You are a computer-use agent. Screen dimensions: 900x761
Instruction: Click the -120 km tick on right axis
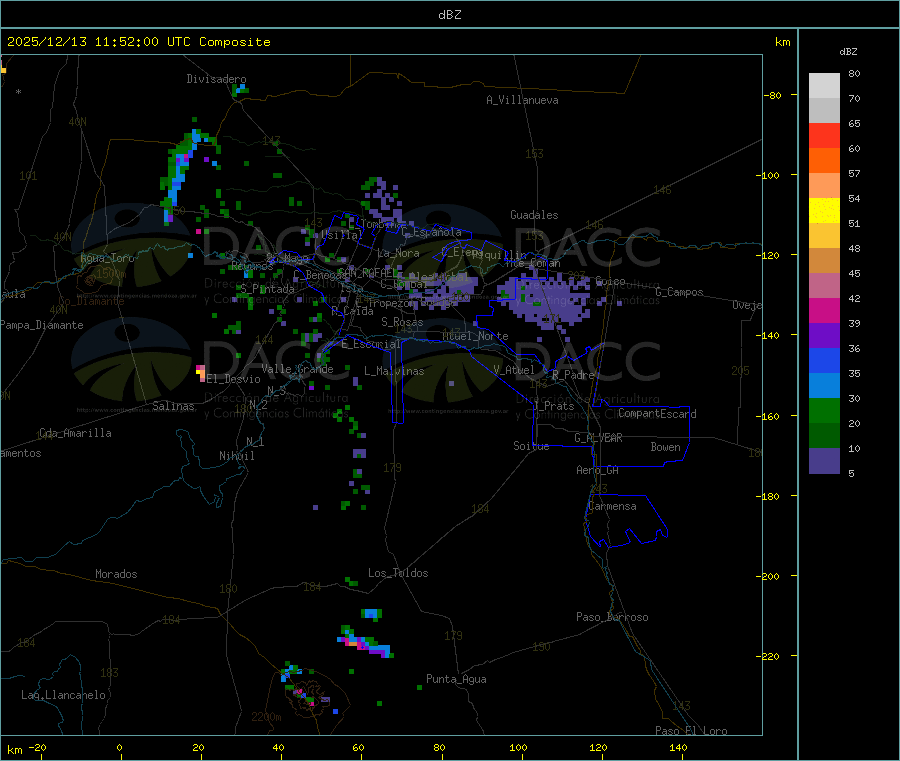pos(771,255)
